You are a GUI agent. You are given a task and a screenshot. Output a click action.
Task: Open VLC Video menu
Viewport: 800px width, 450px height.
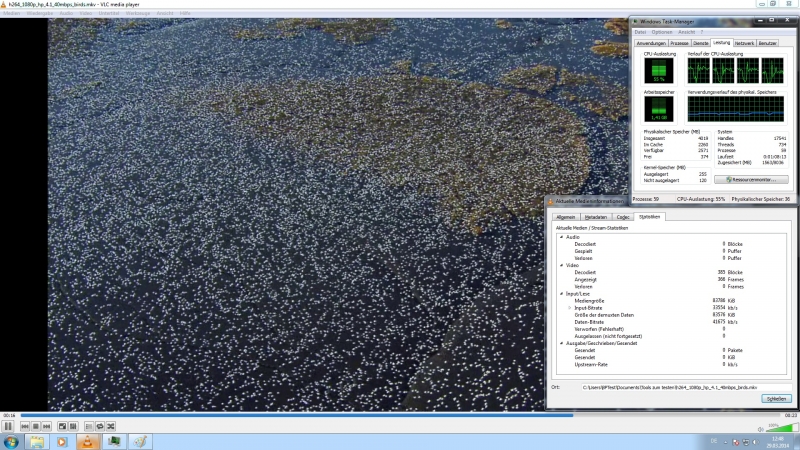[86, 13]
